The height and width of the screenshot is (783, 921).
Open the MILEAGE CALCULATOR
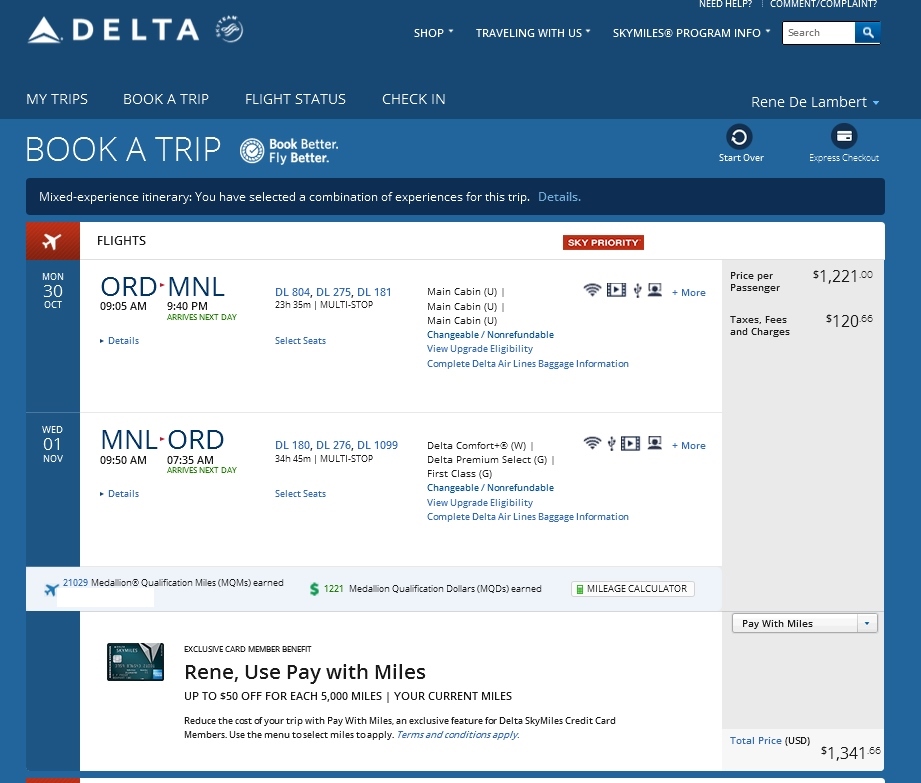coord(632,589)
